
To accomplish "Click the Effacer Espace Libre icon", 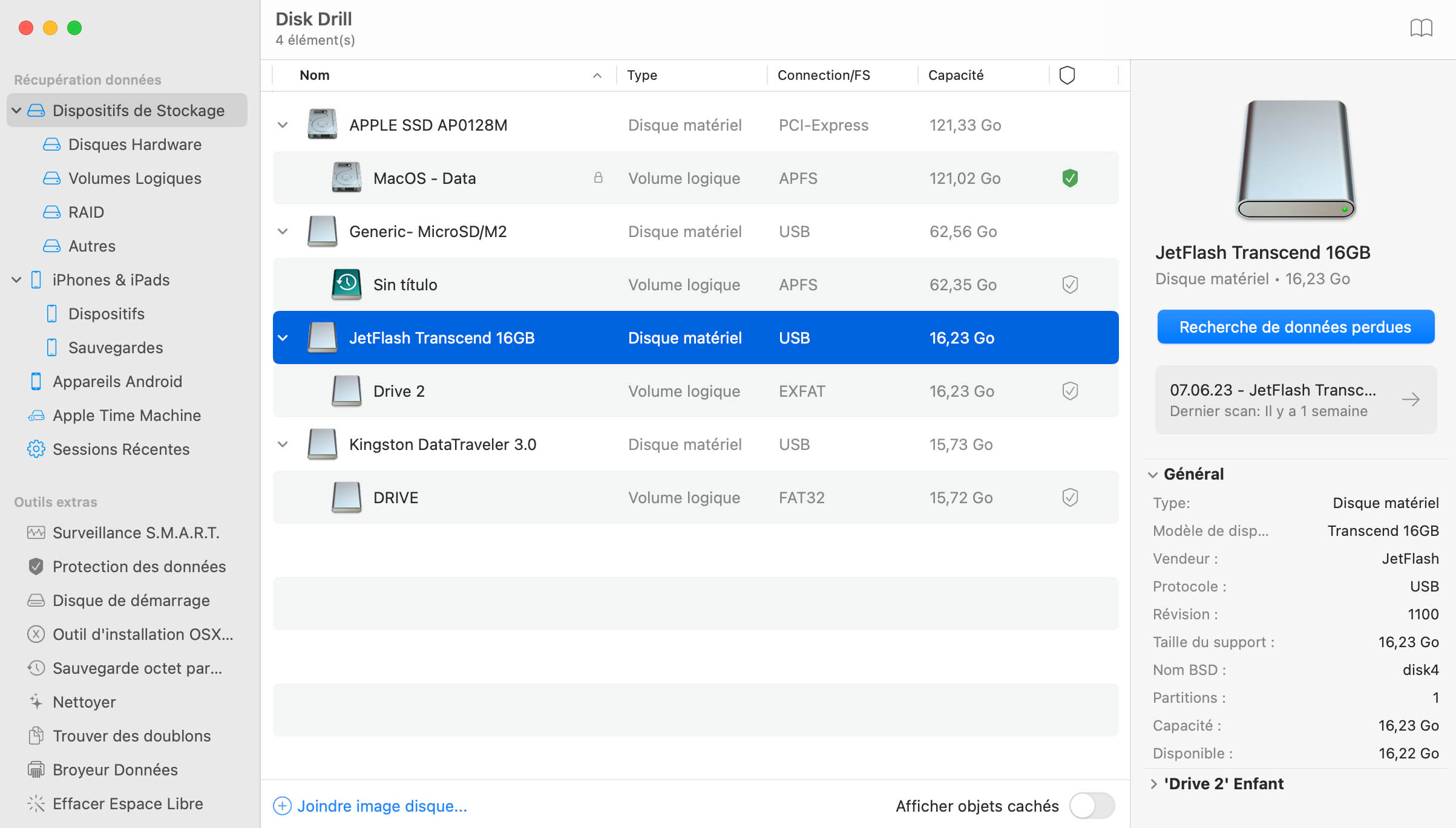I will 36,804.
